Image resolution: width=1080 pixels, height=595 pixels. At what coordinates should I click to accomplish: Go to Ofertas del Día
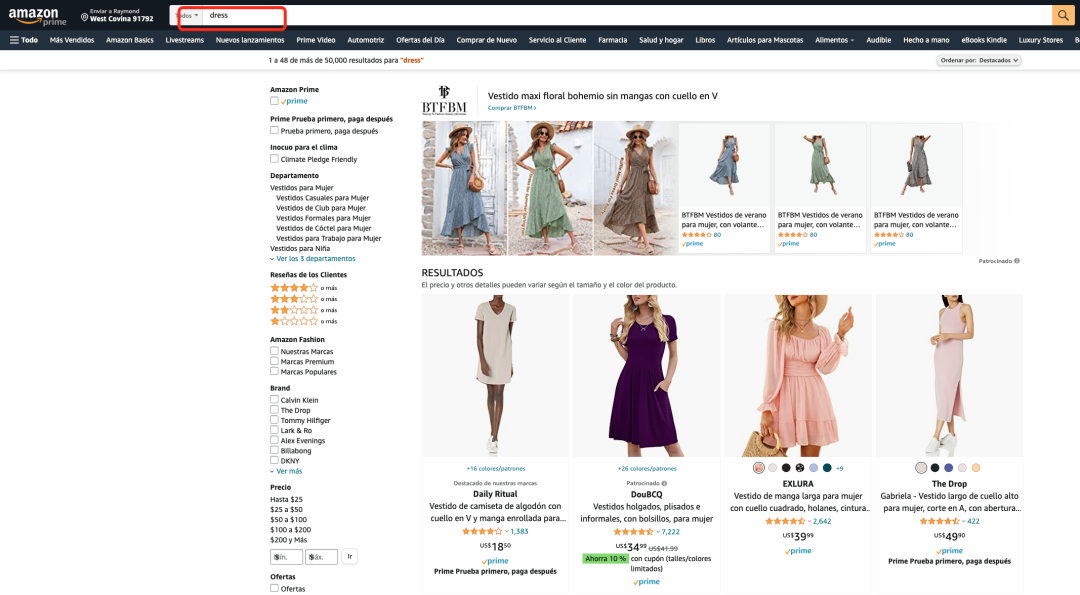click(x=420, y=40)
